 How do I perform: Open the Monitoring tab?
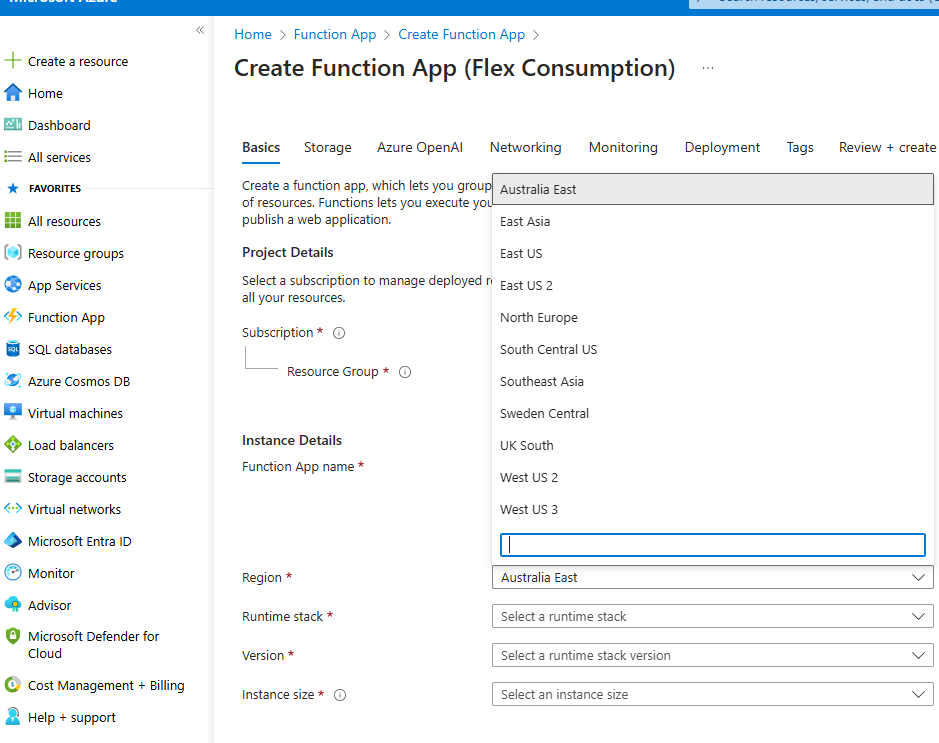(x=623, y=147)
